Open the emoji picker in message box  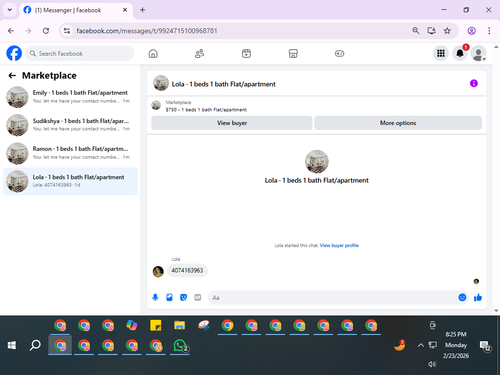462,297
